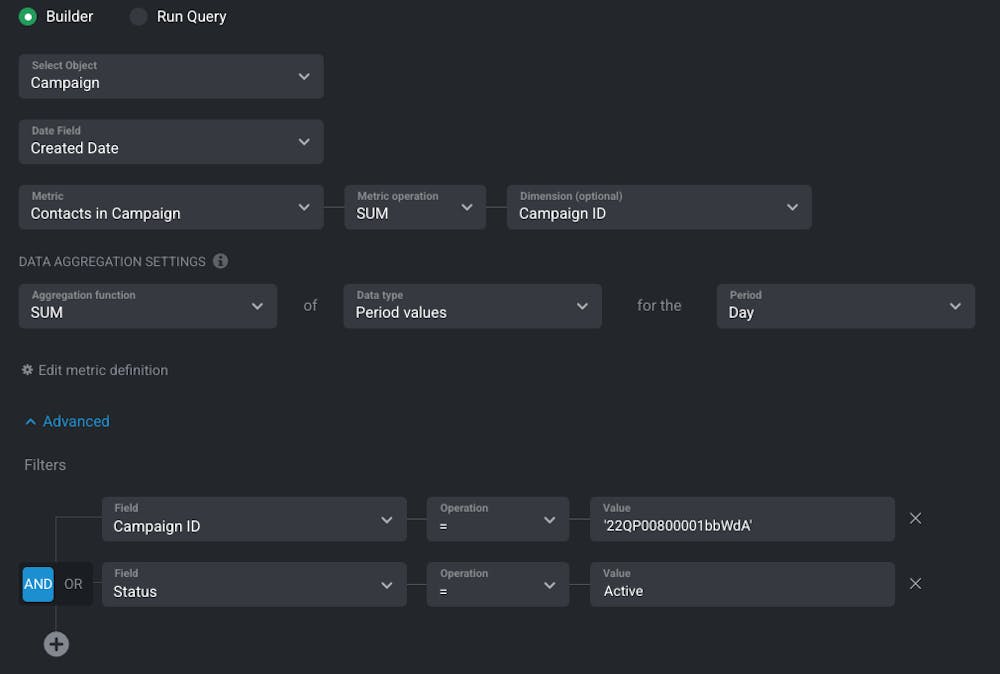Remove the Status filter with its X icon

point(915,583)
